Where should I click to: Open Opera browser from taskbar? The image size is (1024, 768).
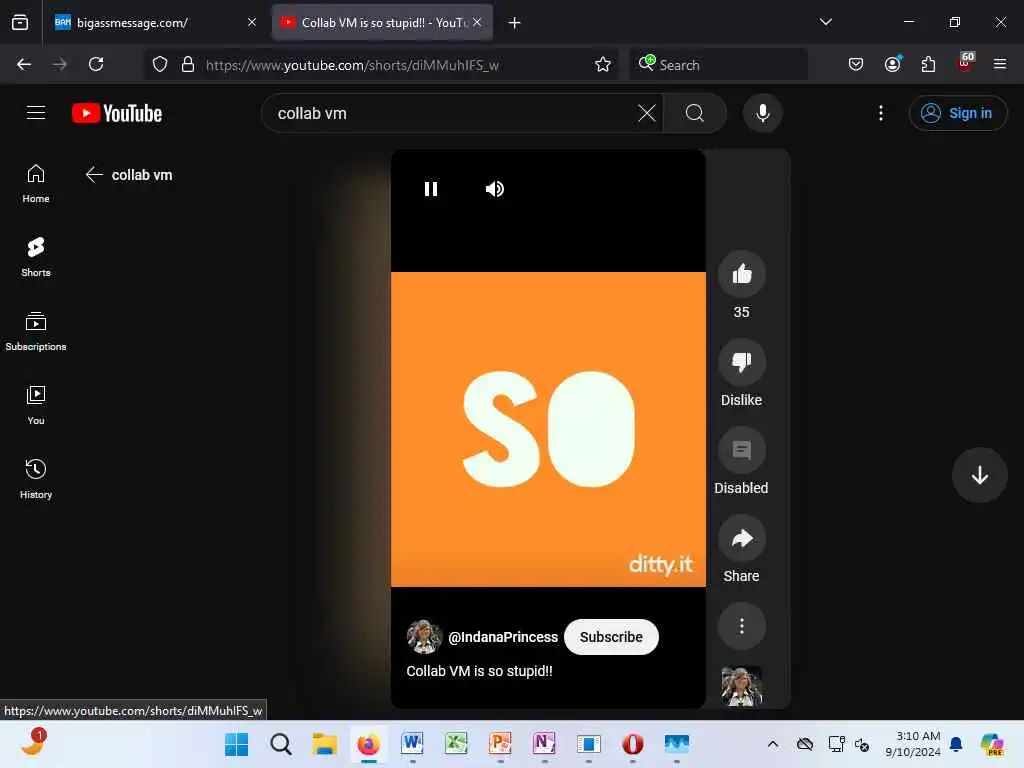[x=632, y=744]
